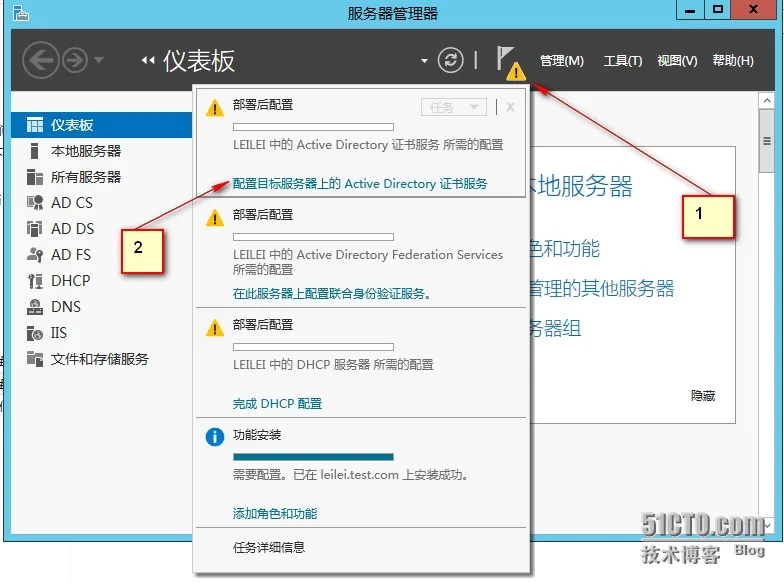Click the 需要配置 installation success message
This screenshot has height=583, width=784.
352,475
